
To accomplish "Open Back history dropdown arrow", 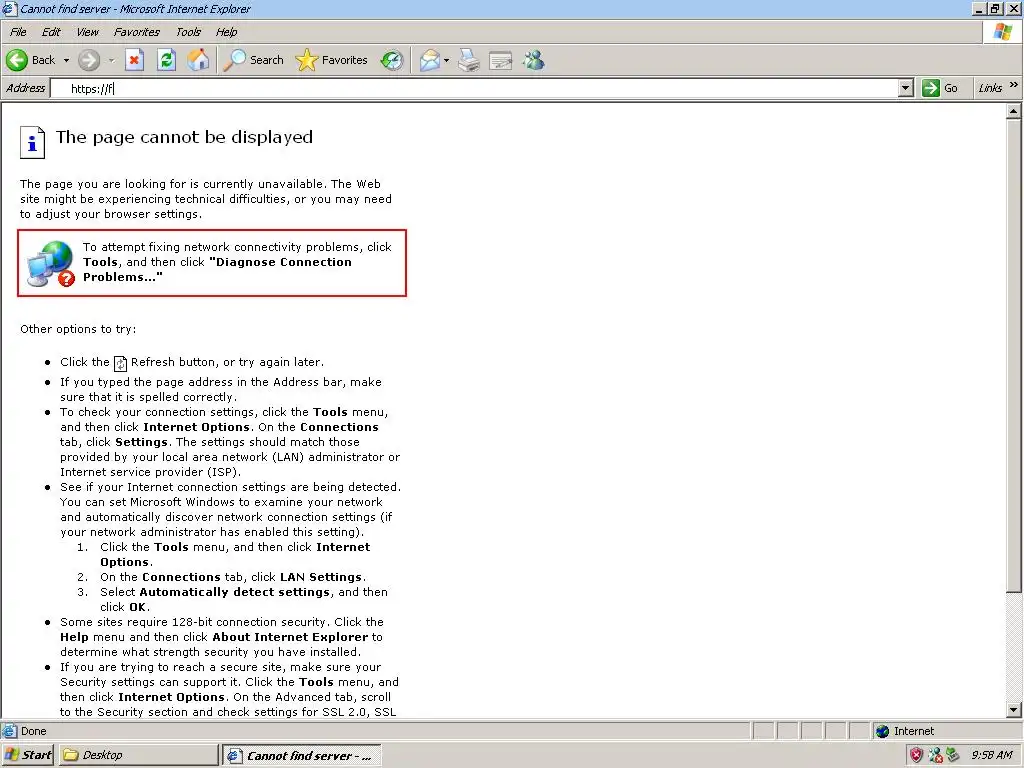I will (66, 60).
